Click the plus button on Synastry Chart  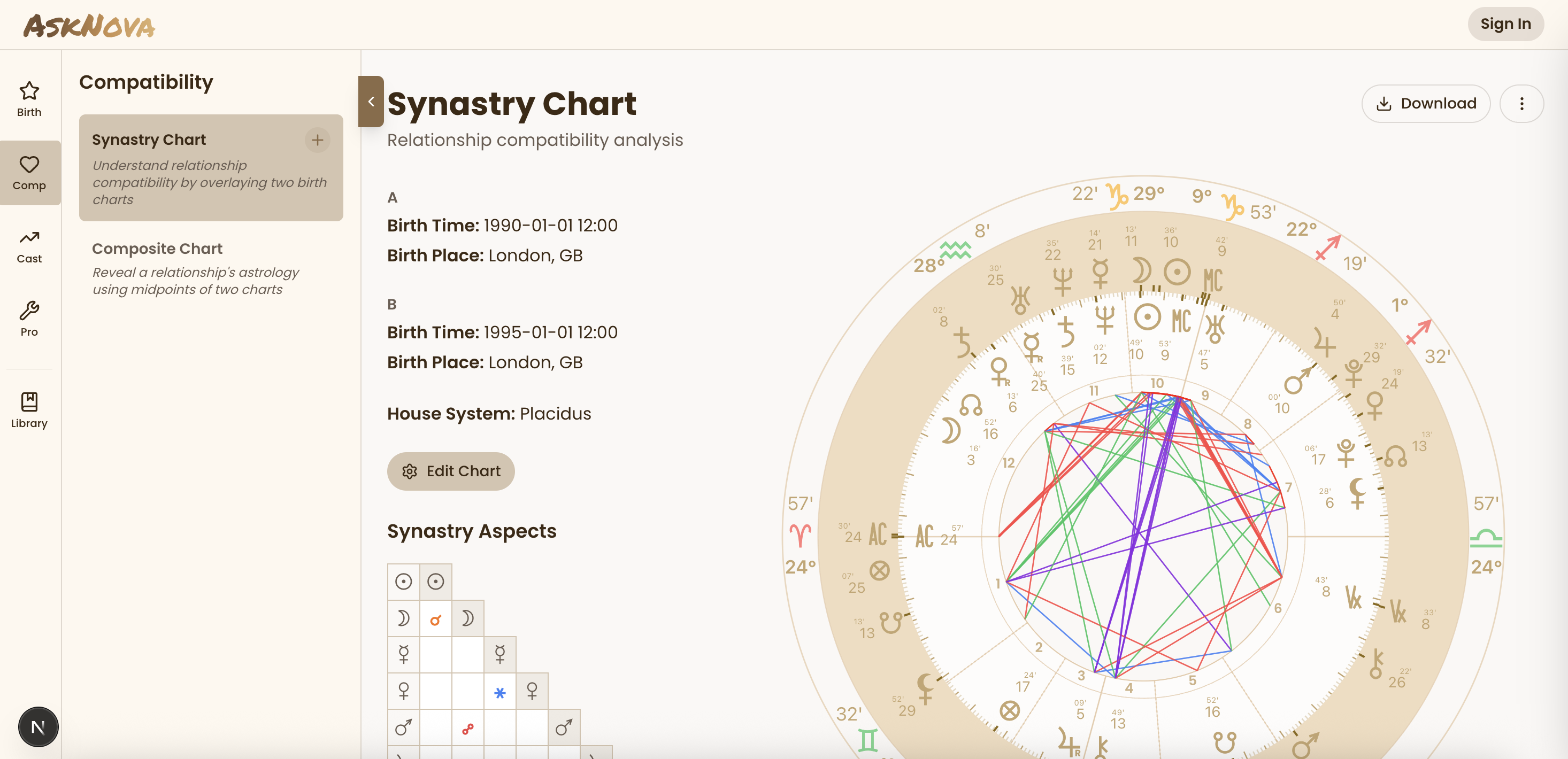pos(317,140)
